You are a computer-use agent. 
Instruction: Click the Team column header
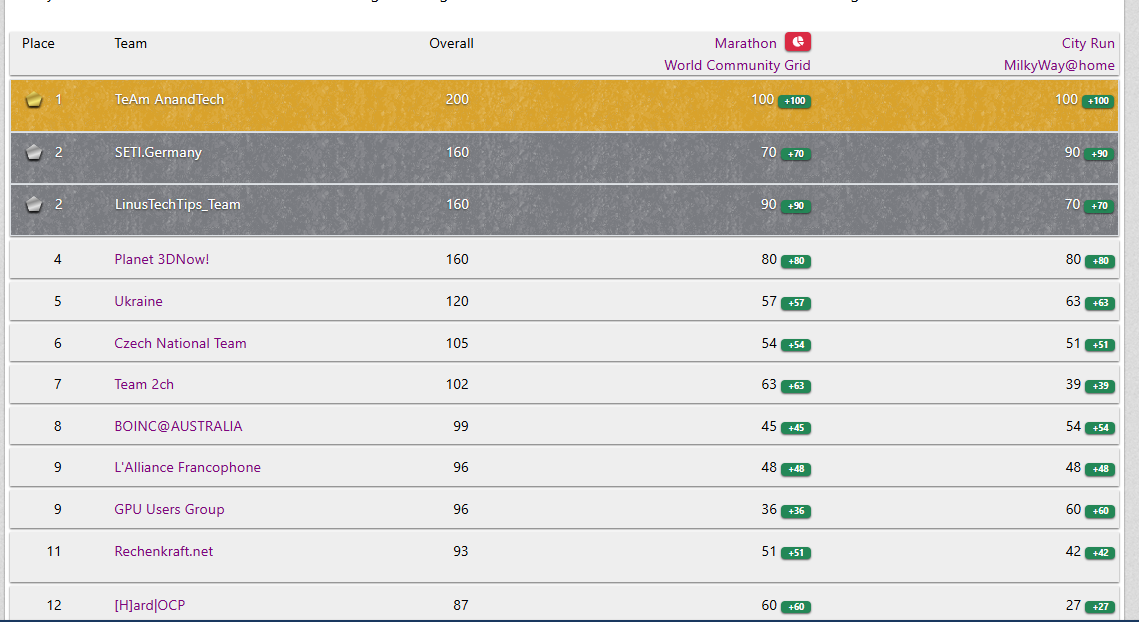click(131, 44)
